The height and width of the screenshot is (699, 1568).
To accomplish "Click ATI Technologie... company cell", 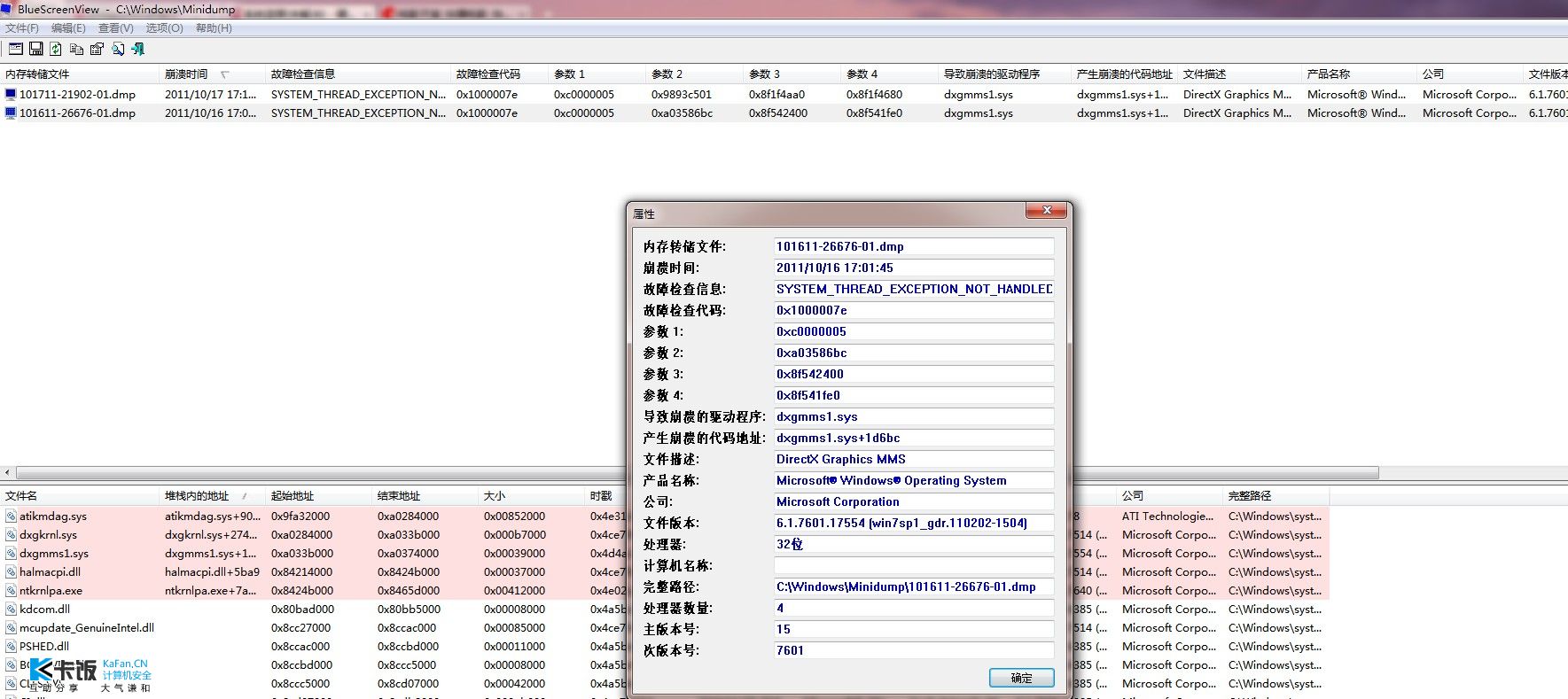I will 1167,516.
